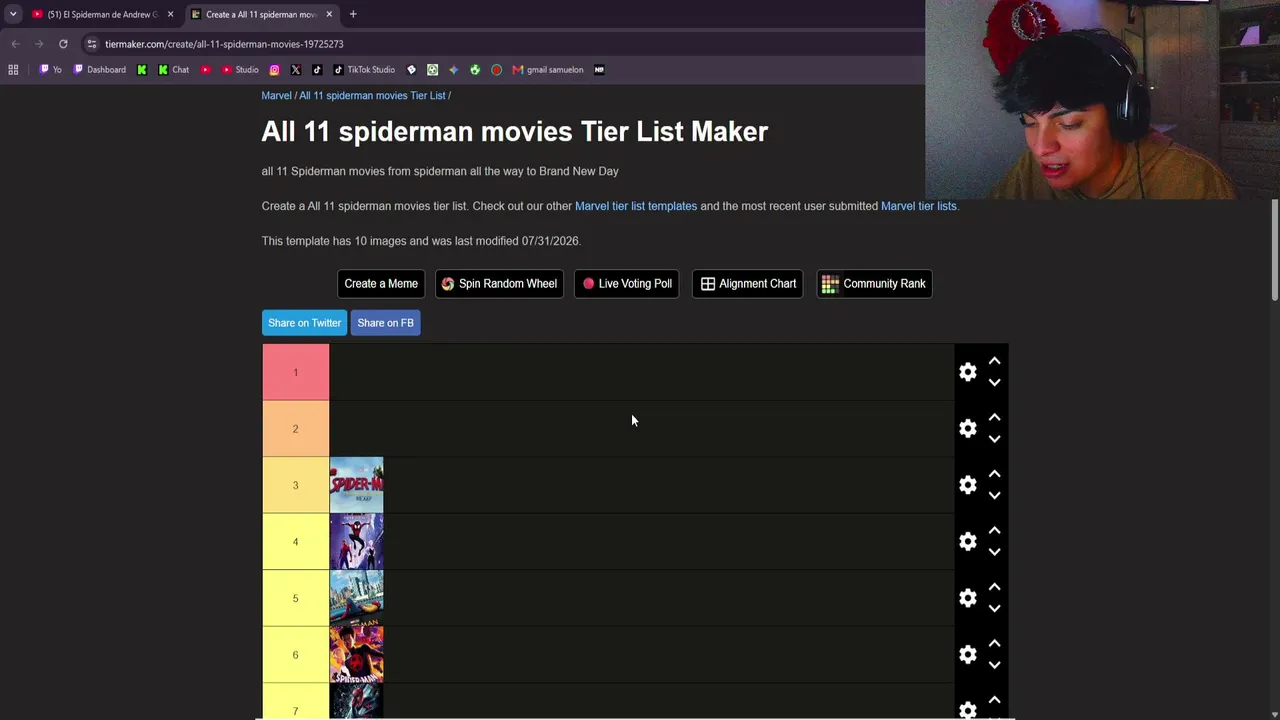The width and height of the screenshot is (1280, 720).
Task: Go forward to the next page
Action: (x=39, y=44)
